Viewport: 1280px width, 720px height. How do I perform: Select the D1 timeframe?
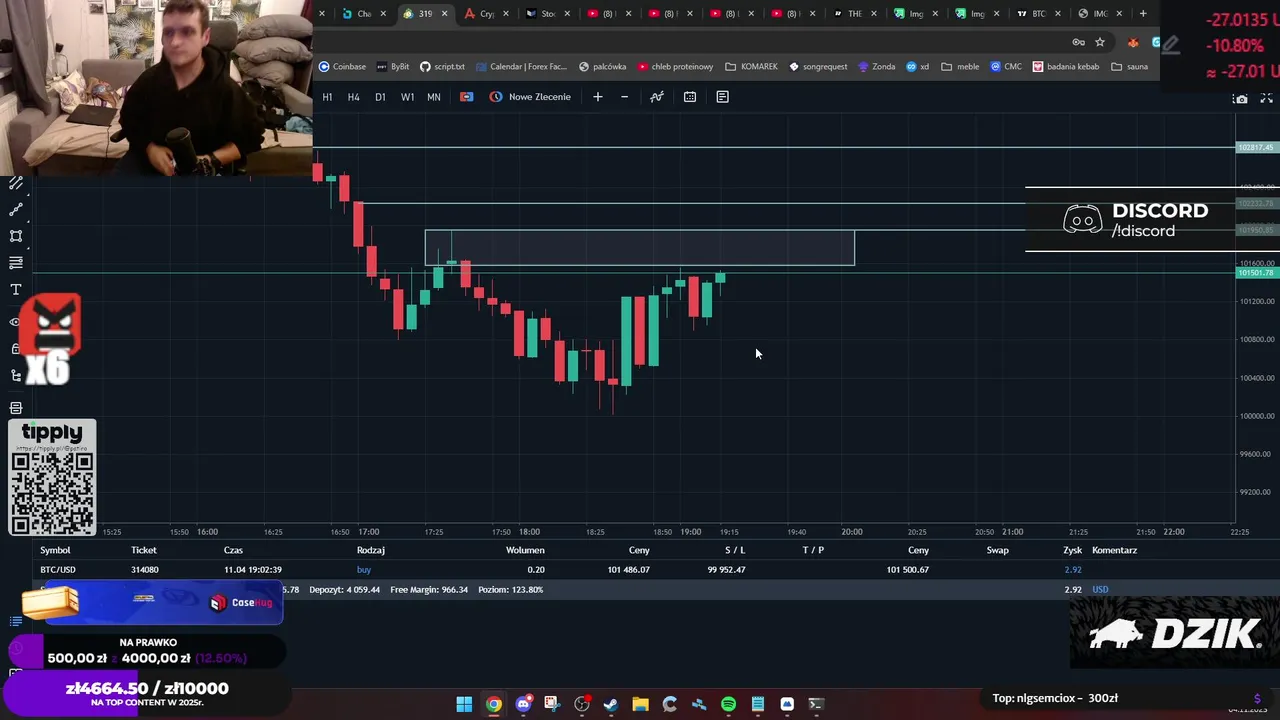point(380,97)
